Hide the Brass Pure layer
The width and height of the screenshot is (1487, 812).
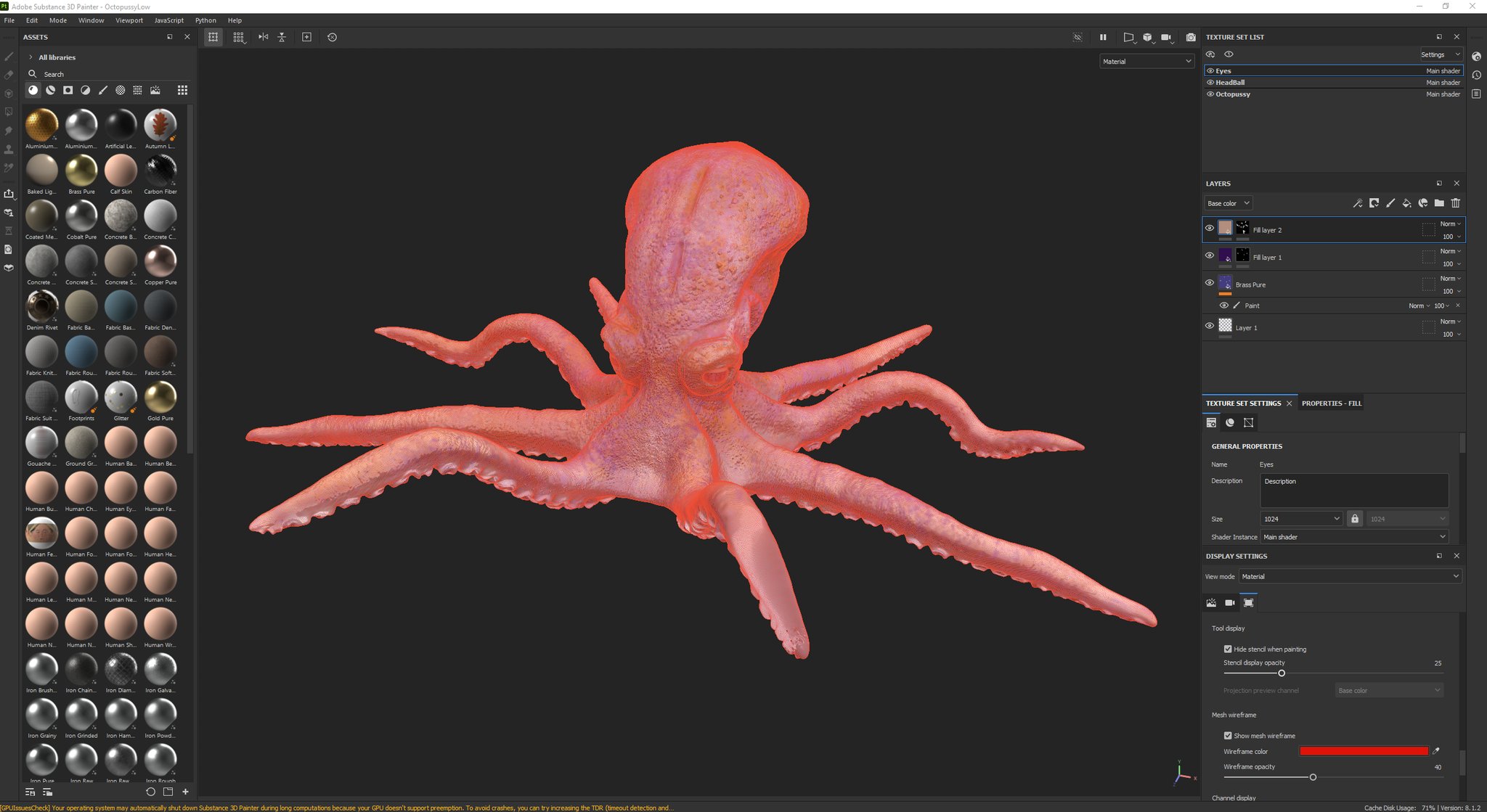(x=1210, y=283)
